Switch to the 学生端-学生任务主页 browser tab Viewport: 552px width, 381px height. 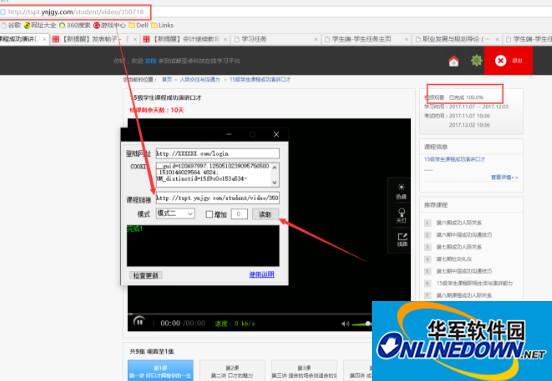(x=366, y=39)
